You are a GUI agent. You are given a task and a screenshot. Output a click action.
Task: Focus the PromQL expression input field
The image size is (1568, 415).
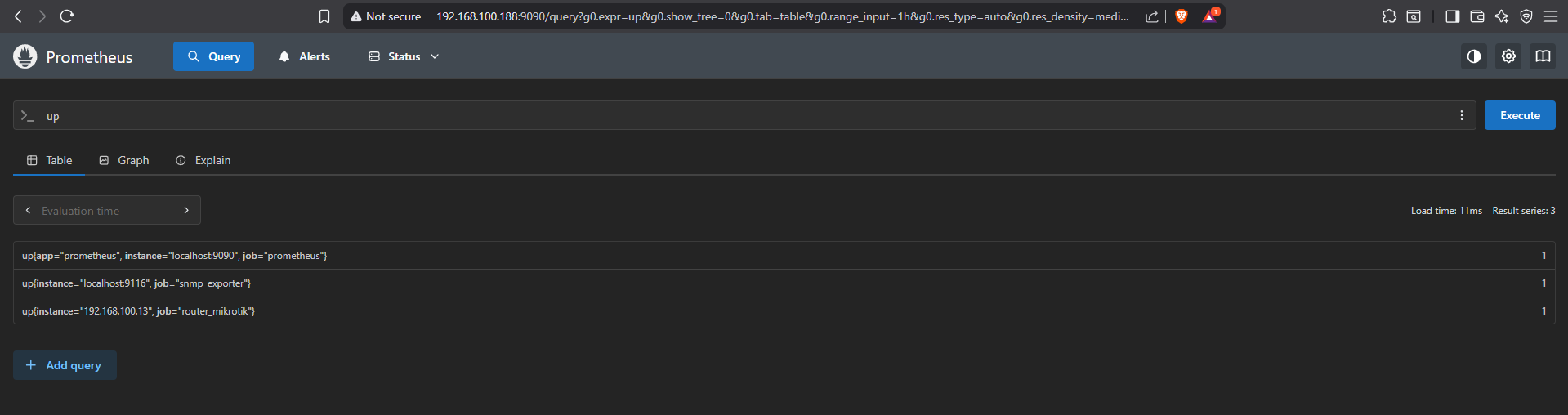735,116
